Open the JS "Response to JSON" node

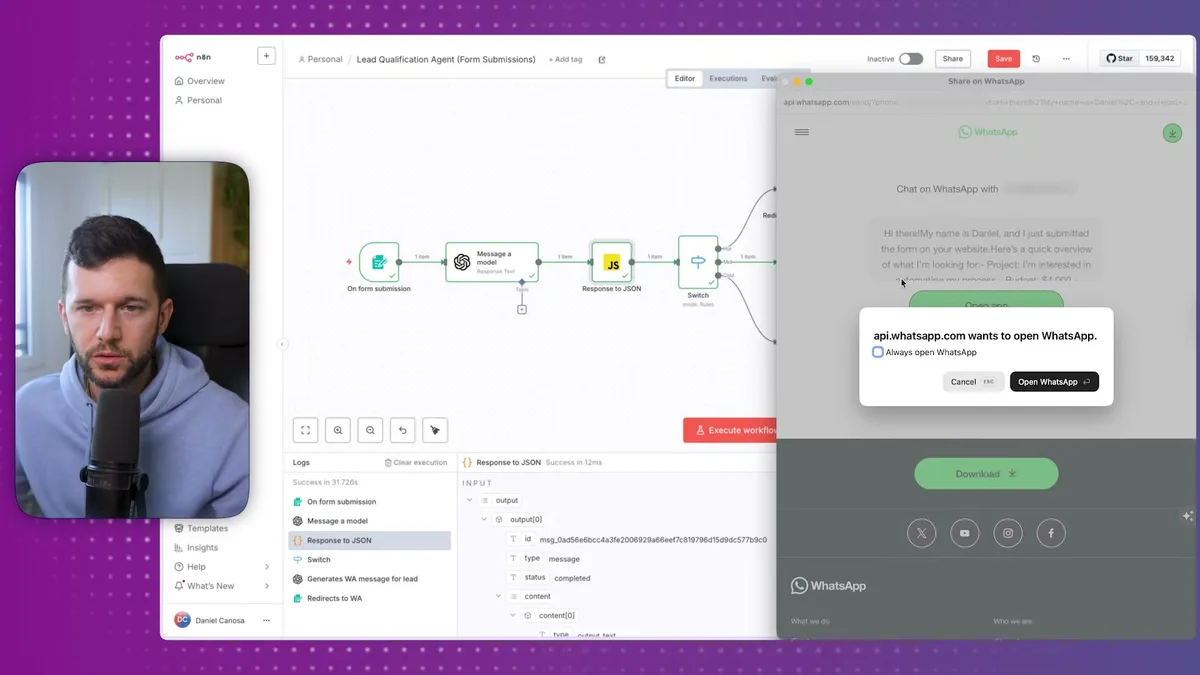pos(611,261)
